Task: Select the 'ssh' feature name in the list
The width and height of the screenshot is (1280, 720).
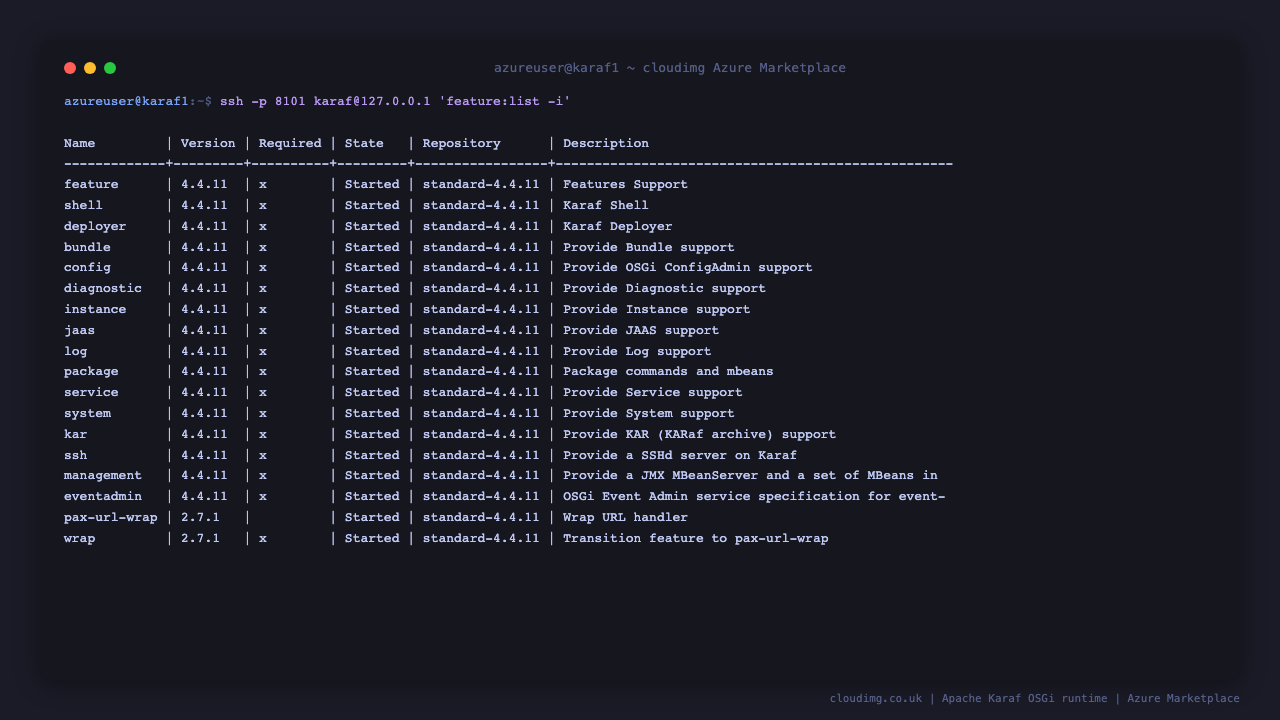Action: pyautogui.click(x=76, y=455)
